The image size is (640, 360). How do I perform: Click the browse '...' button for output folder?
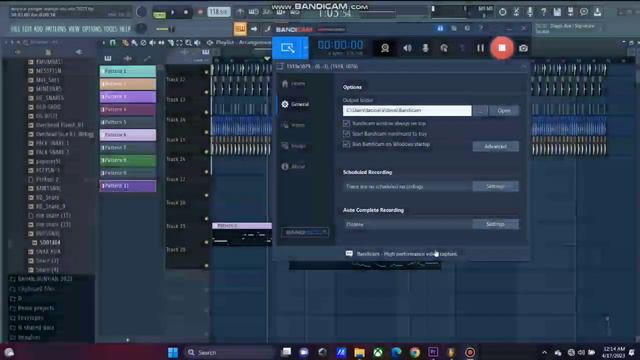point(480,111)
